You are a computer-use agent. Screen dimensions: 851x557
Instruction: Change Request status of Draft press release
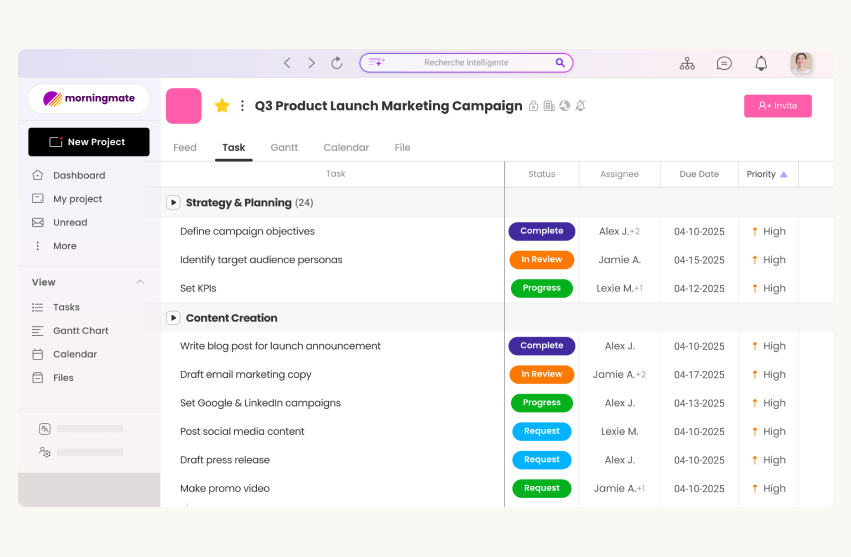pyautogui.click(x=542, y=460)
